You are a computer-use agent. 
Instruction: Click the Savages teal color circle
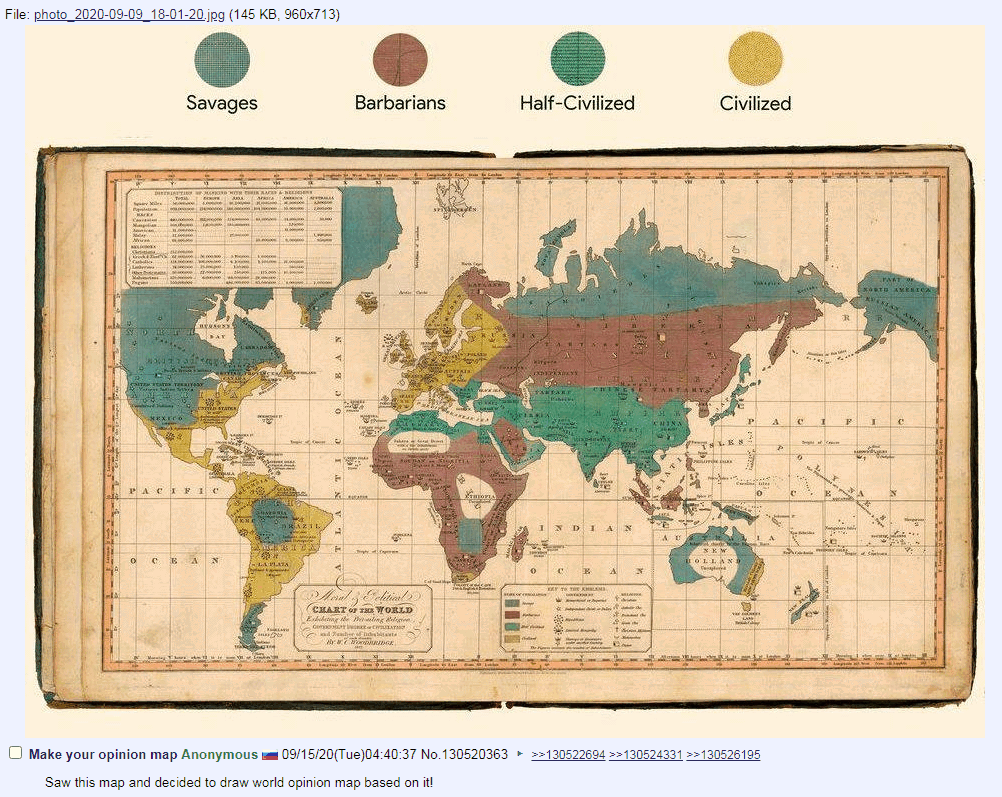(222, 59)
